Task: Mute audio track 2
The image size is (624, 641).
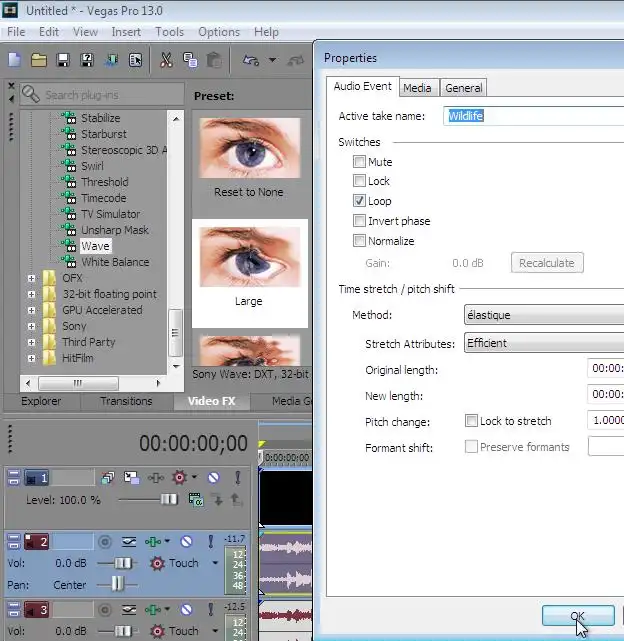Action: coord(186,542)
